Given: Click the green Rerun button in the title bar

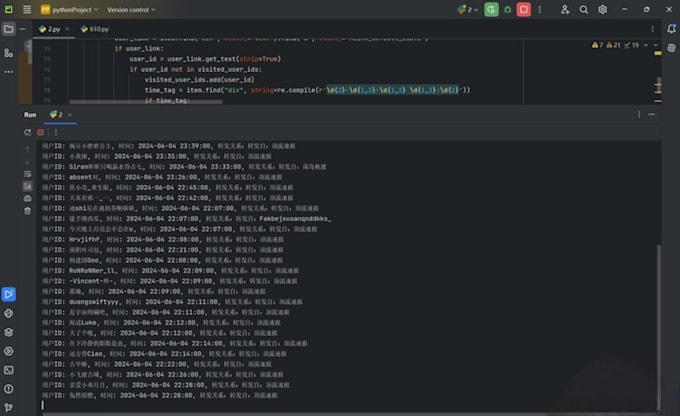Looking at the screenshot, I should click(x=491, y=10).
